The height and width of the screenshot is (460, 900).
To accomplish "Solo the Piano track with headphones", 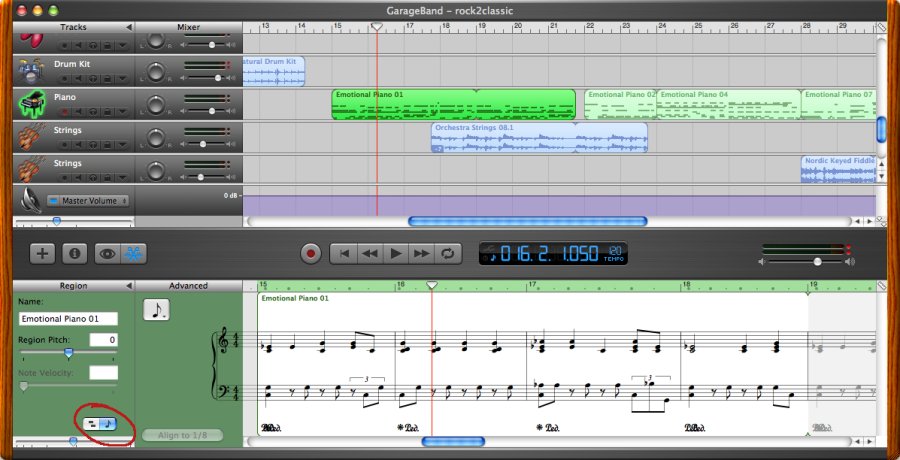I will (x=92, y=111).
